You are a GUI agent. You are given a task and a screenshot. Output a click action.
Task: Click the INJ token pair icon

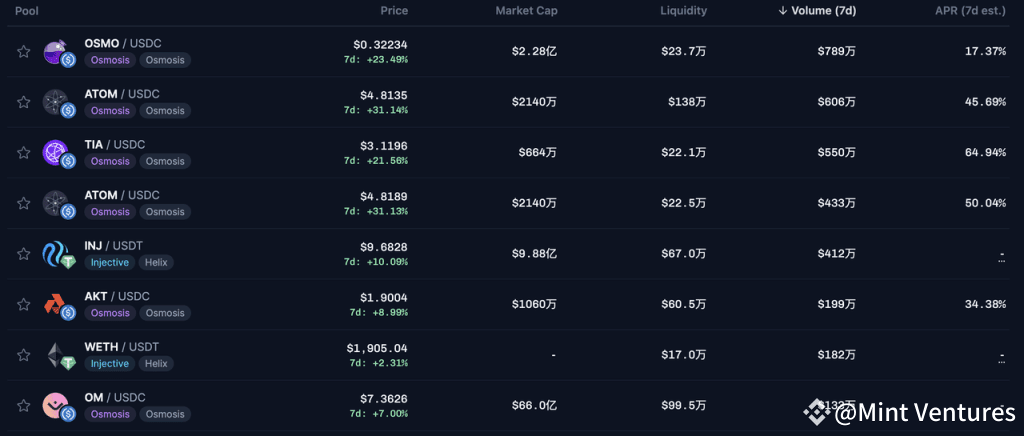59,254
